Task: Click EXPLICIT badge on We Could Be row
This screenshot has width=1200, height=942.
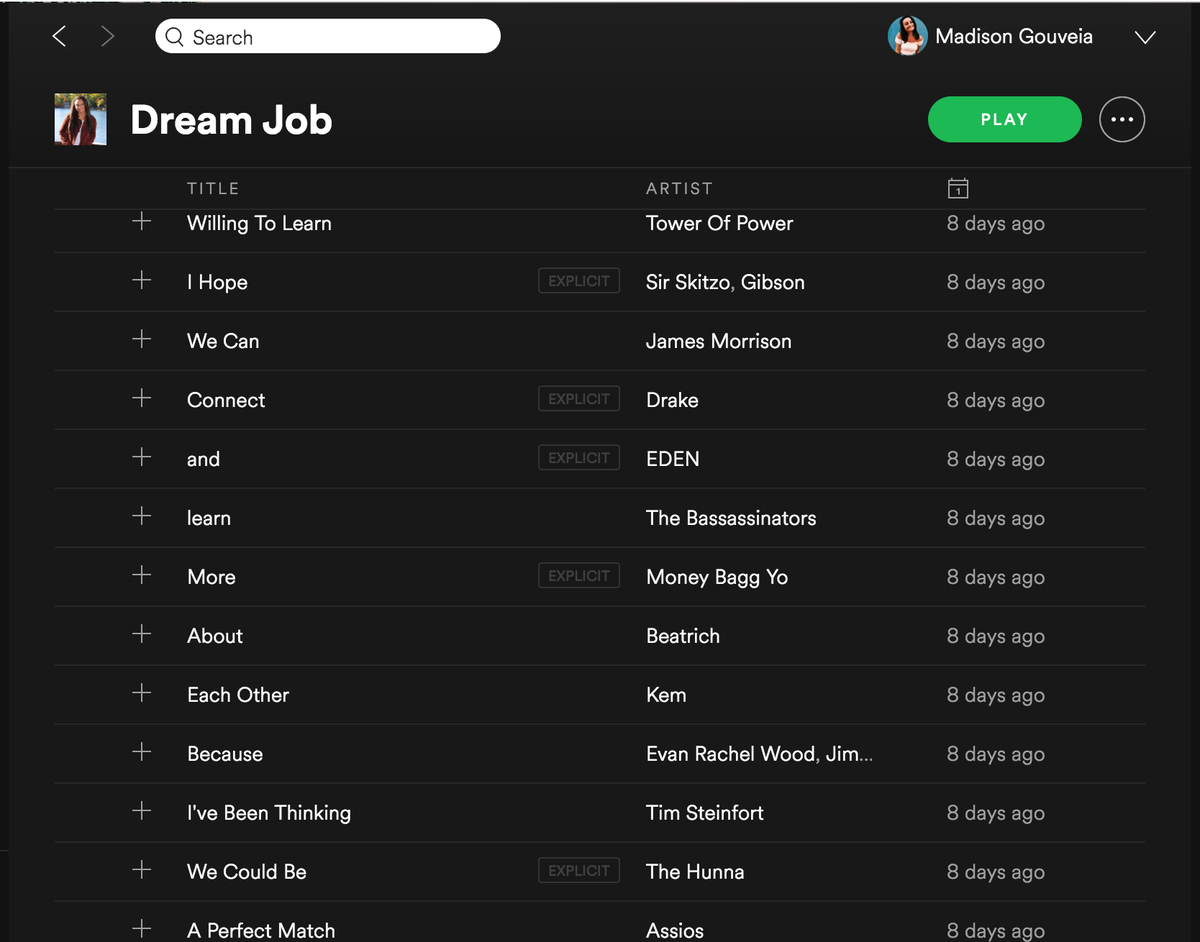Action: (579, 871)
